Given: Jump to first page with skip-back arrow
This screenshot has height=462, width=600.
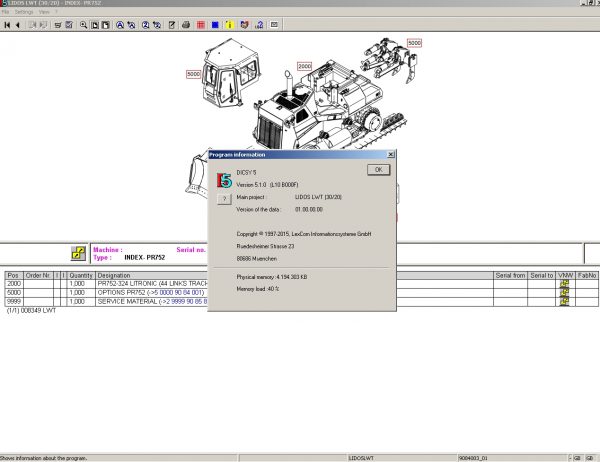Looking at the screenshot, I should point(7,25).
